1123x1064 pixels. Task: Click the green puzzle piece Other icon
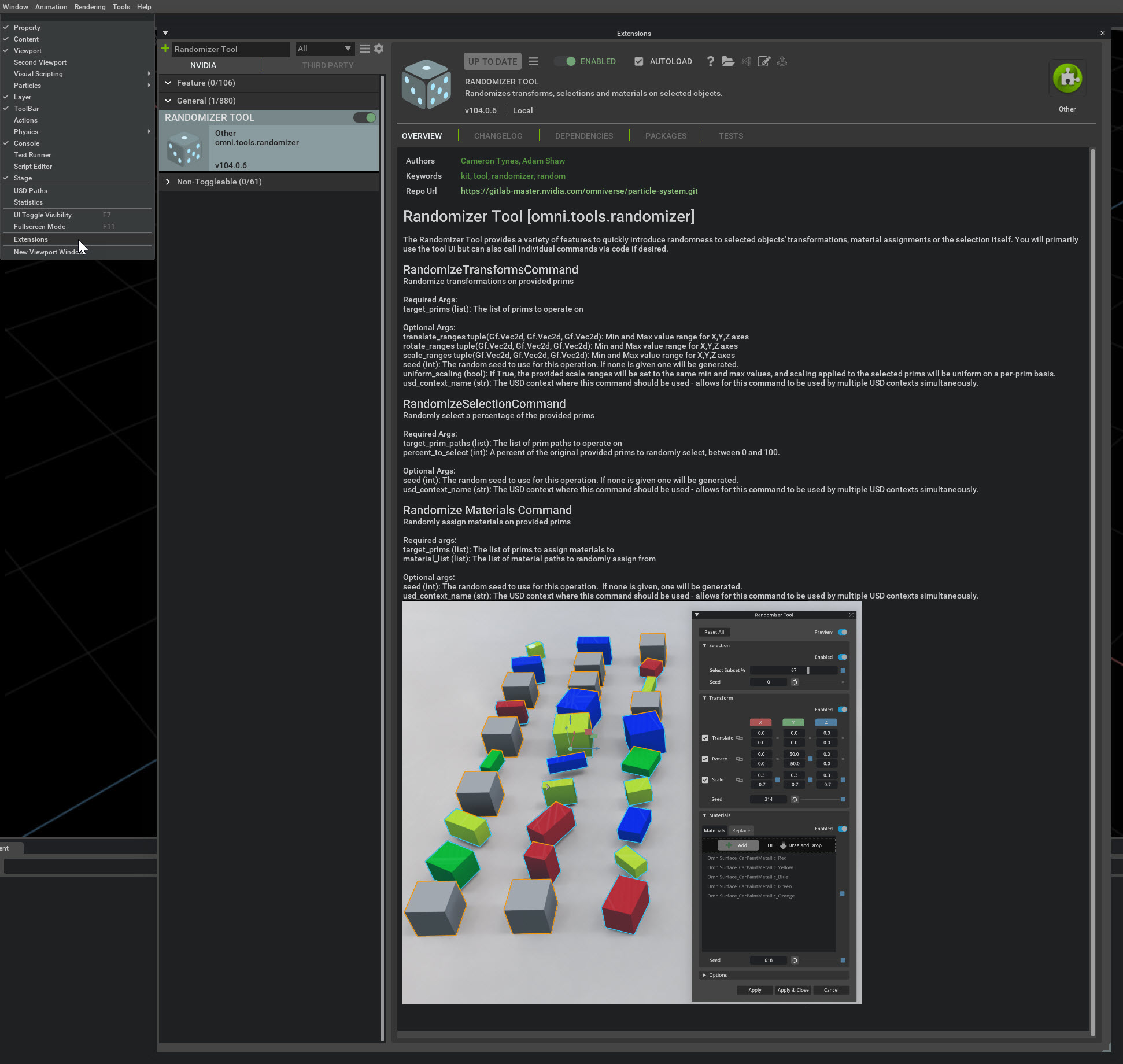(x=1067, y=79)
